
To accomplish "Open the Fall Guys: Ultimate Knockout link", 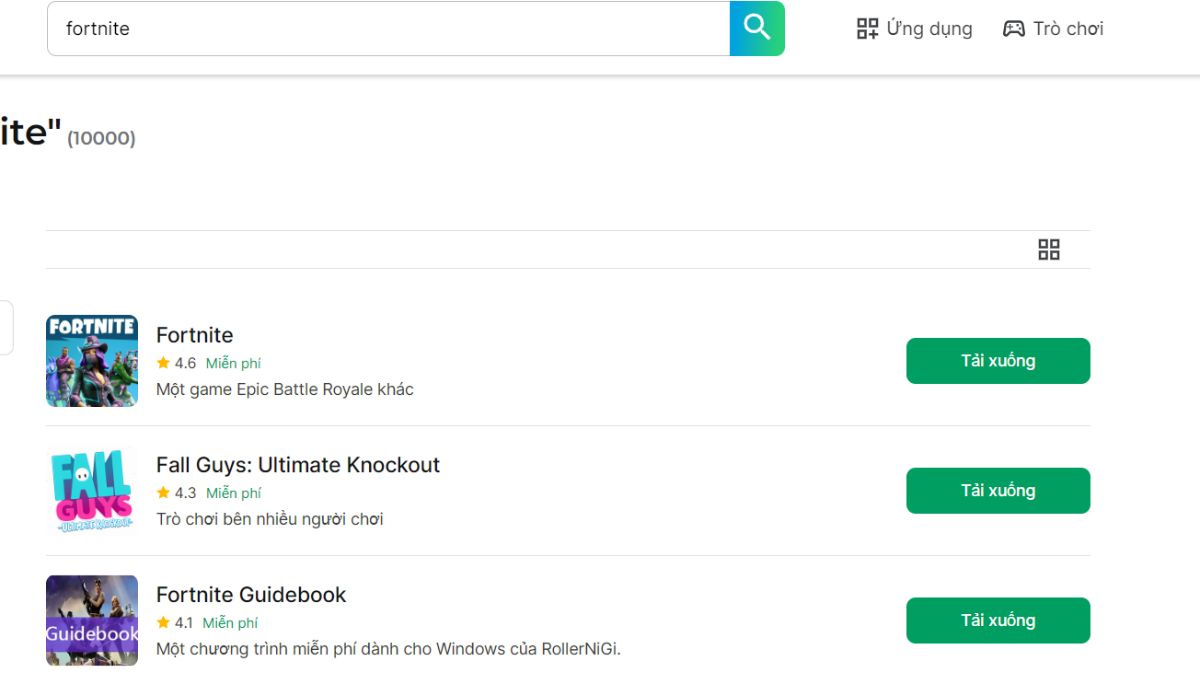I will point(298,465).
